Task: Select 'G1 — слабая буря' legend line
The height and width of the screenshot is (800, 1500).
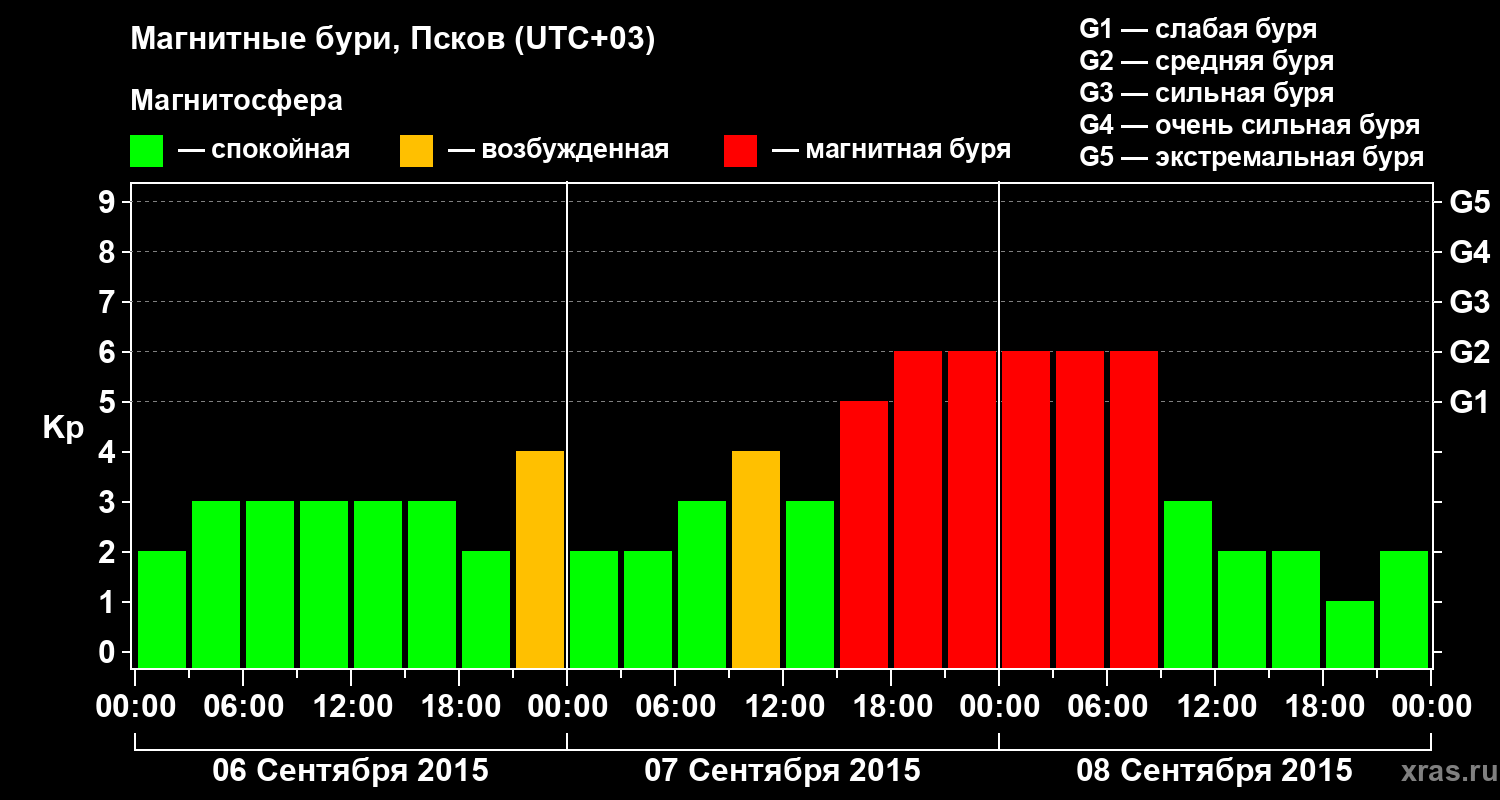Action: coord(1198,29)
